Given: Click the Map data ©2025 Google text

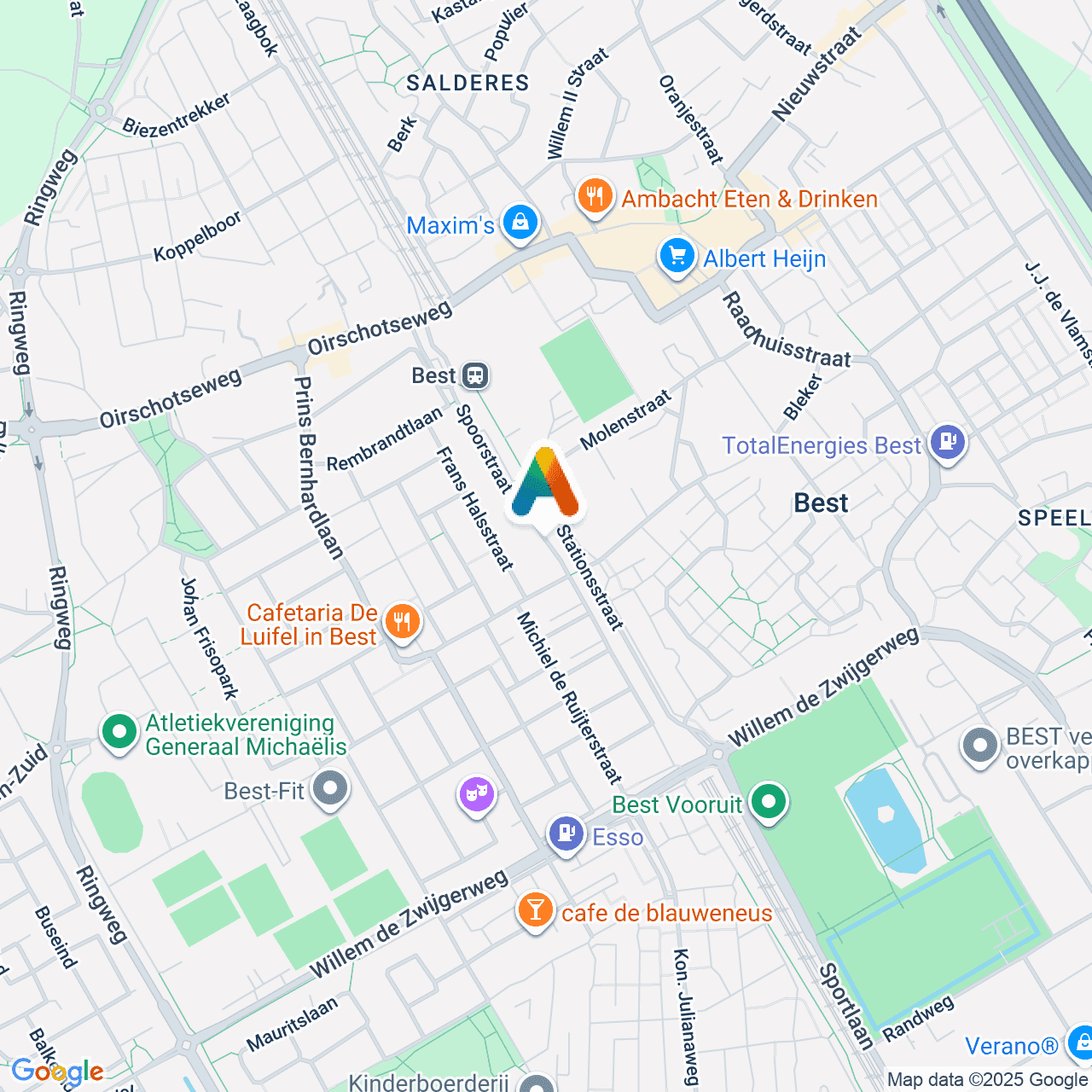Looking at the screenshot, I should (987, 1079).
